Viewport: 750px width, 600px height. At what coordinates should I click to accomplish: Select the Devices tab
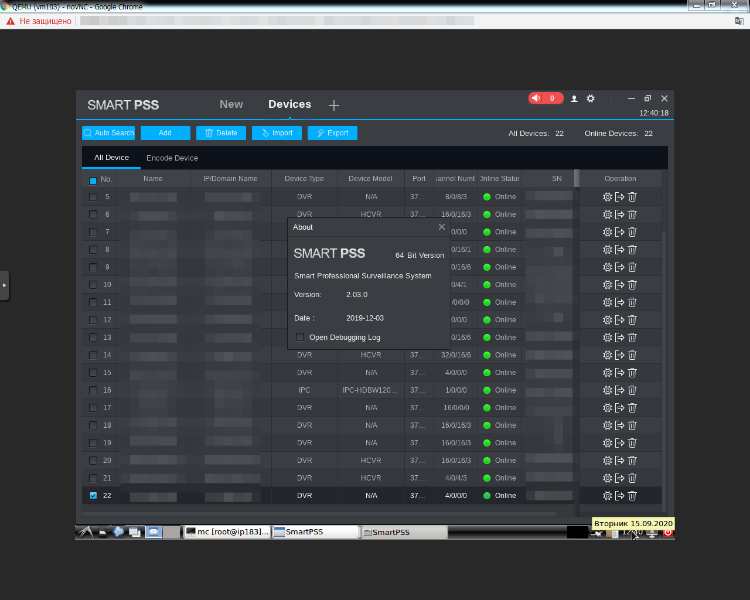click(x=289, y=104)
